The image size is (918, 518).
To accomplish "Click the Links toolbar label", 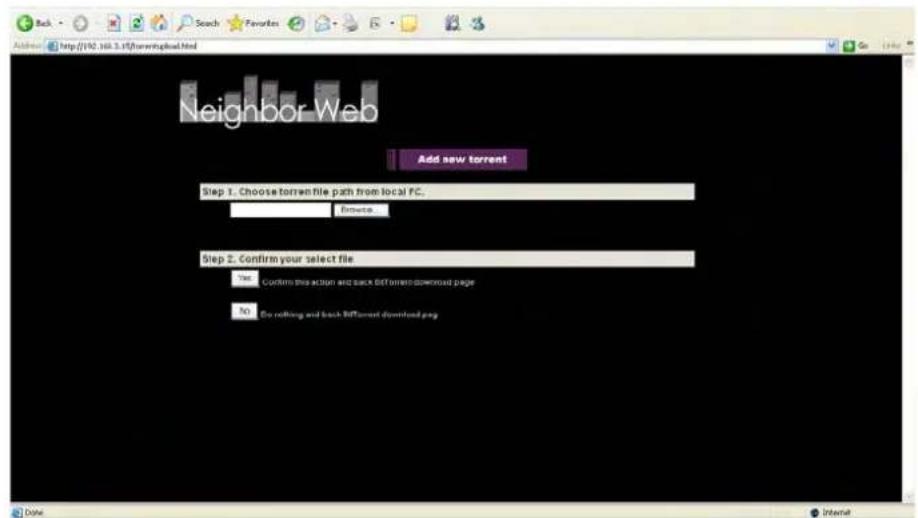I will (x=891, y=46).
